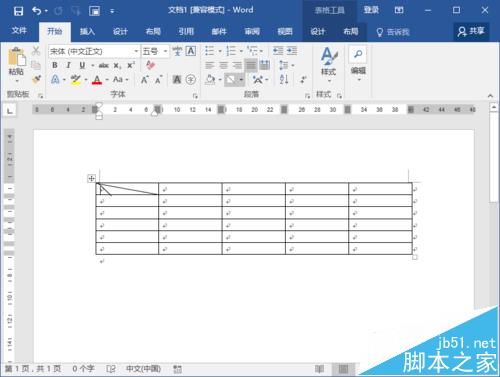Viewport: 500px width, 377px height.
Task: Open the Editing find menu
Action: (x=358, y=64)
